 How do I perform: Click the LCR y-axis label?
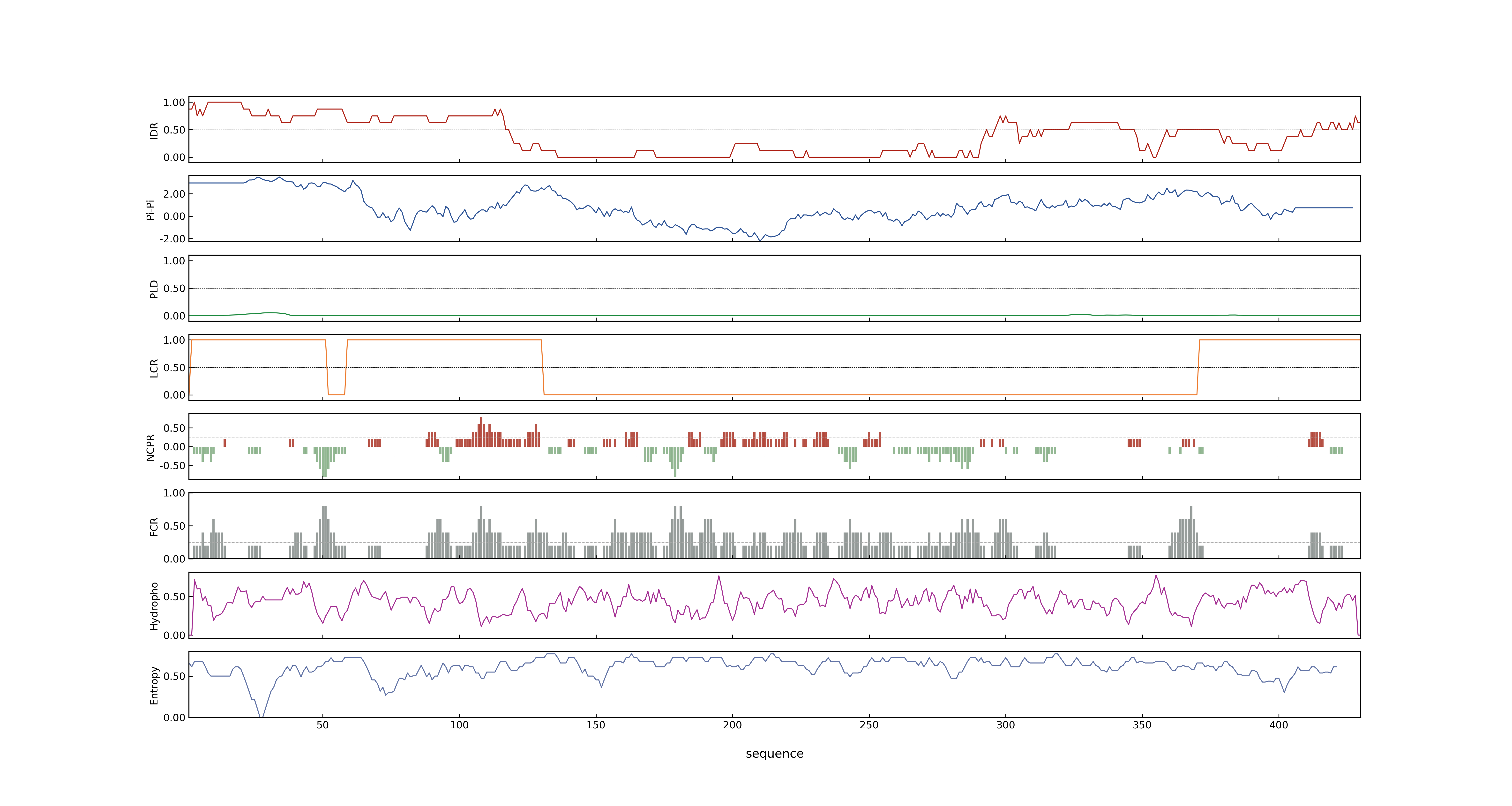(154, 368)
